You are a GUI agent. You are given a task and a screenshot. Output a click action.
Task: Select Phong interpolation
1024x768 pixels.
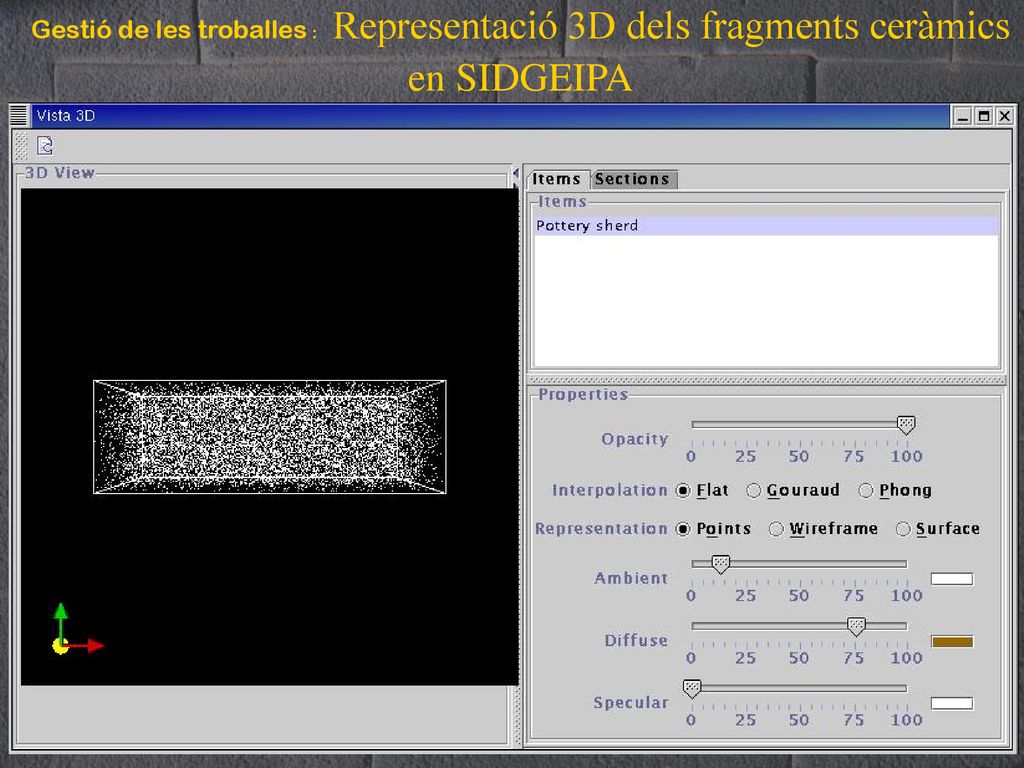point(895,490)
